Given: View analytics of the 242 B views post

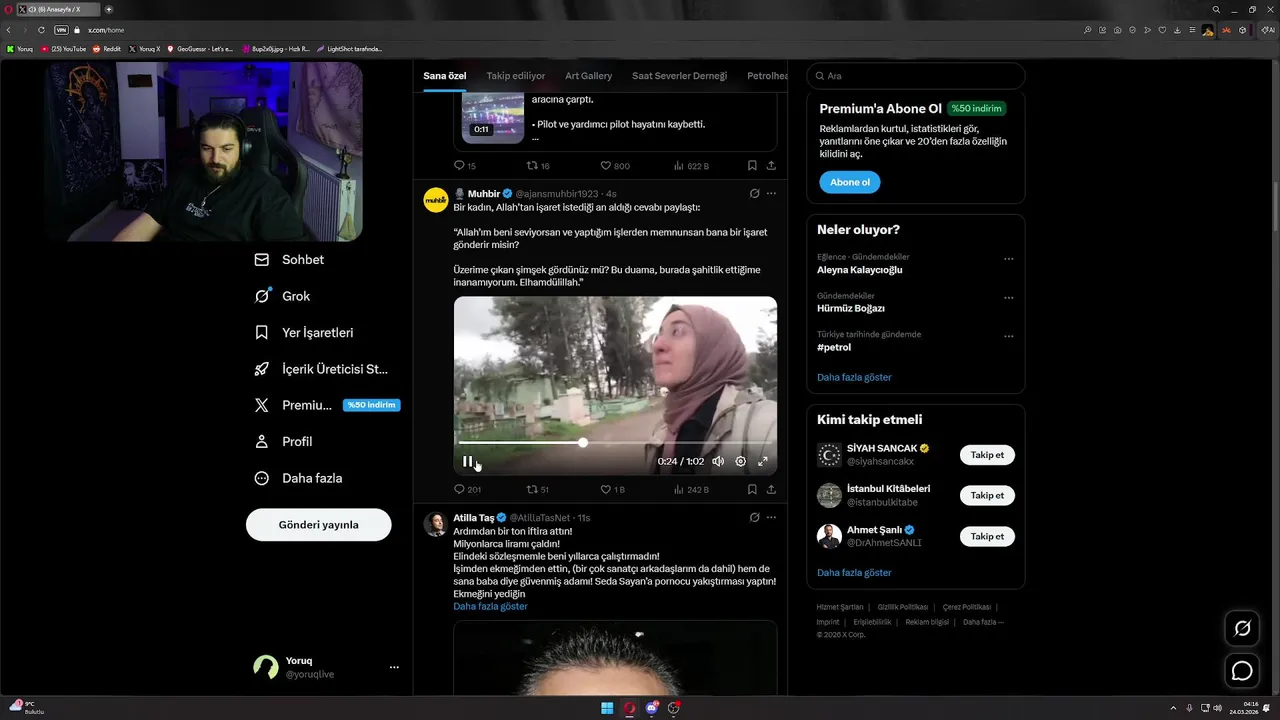Looking at the screenshot, I should (x=691, y=489).
